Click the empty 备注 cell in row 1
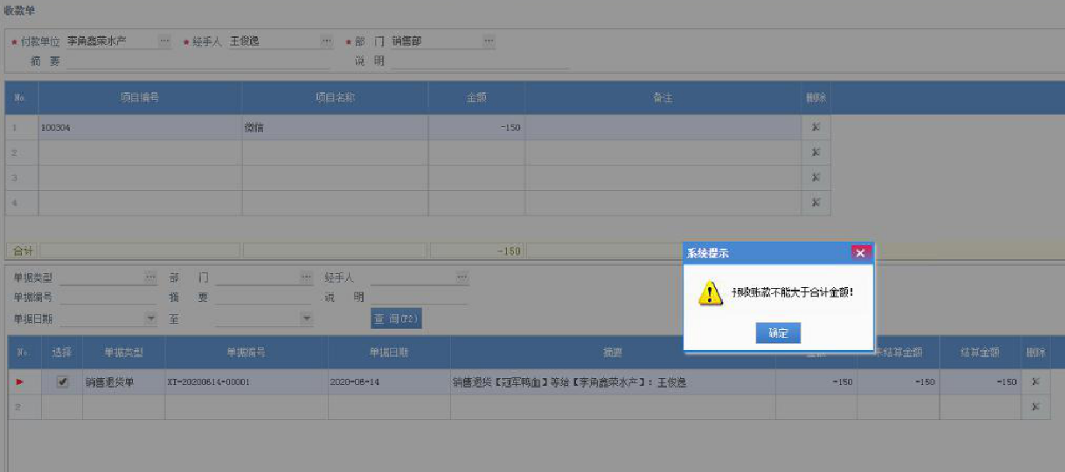Image resolution: width=1065 pixels, height=472 pixels. tap(663, 127)
